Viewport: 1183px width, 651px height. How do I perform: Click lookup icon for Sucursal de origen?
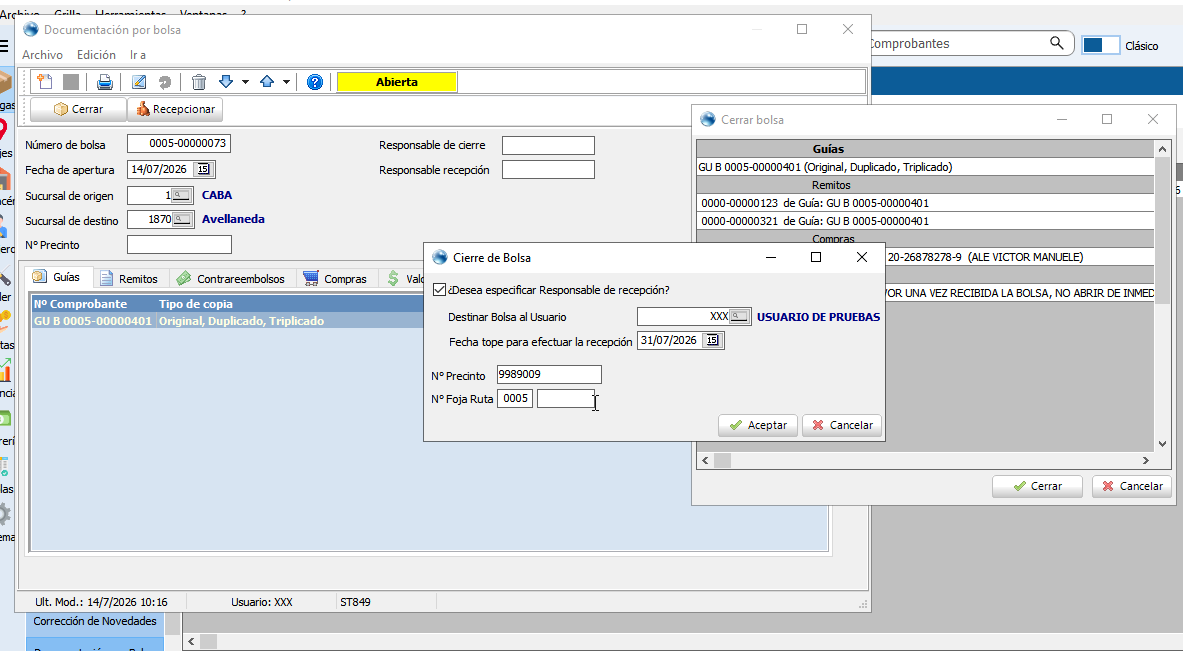[181, 195]
